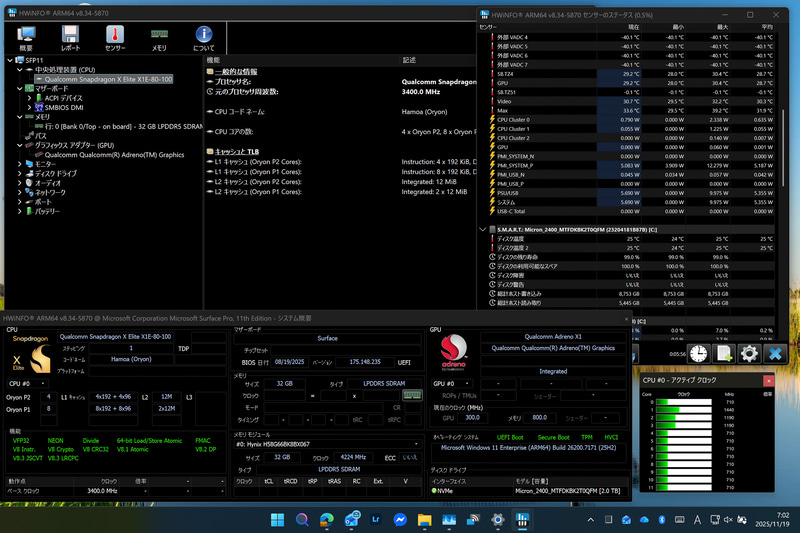Close the CPU #0 アクティブ クロック window
This screenshot has width=800, height=533.
click(x=768, y=380)
